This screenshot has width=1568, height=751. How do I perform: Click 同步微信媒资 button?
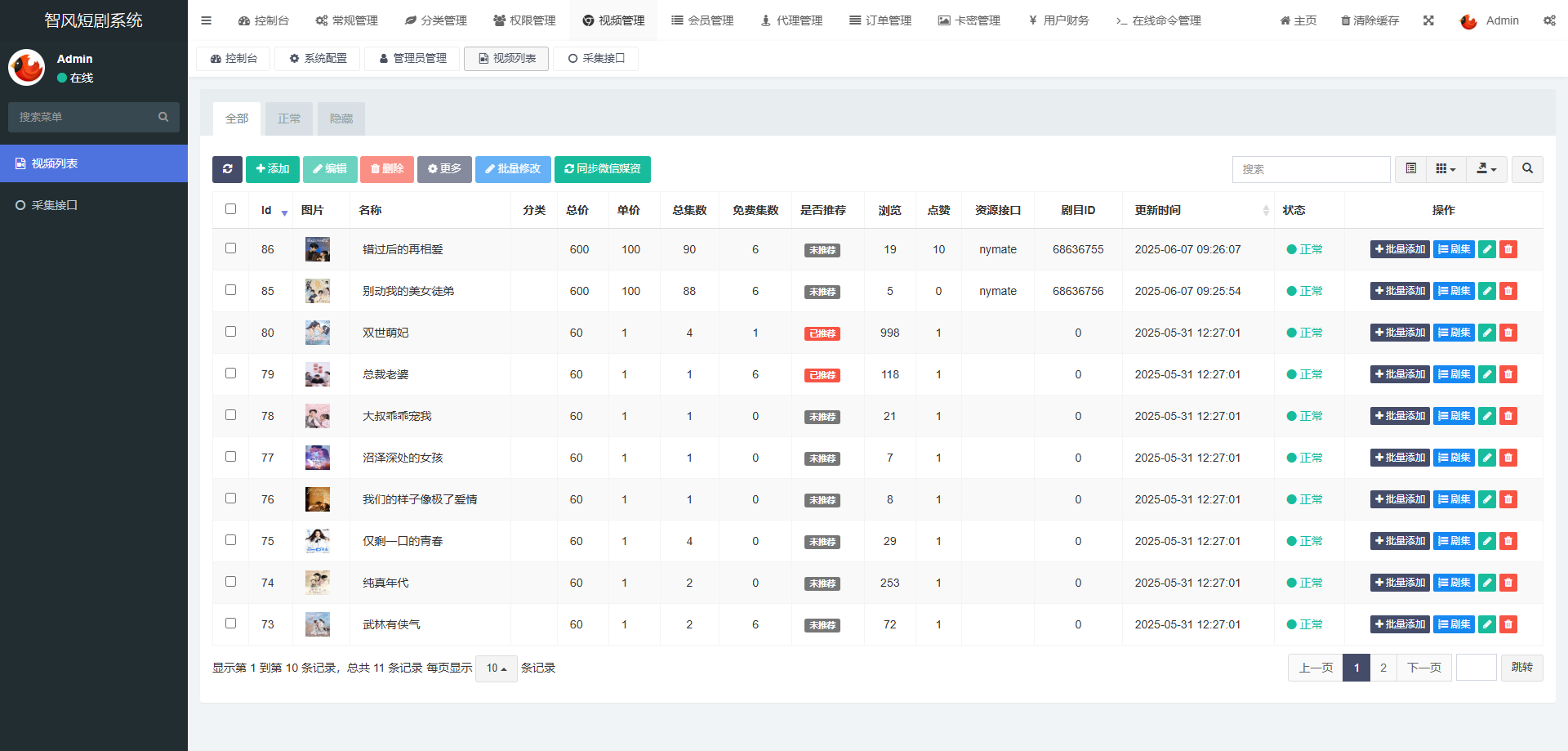[603, 169]
